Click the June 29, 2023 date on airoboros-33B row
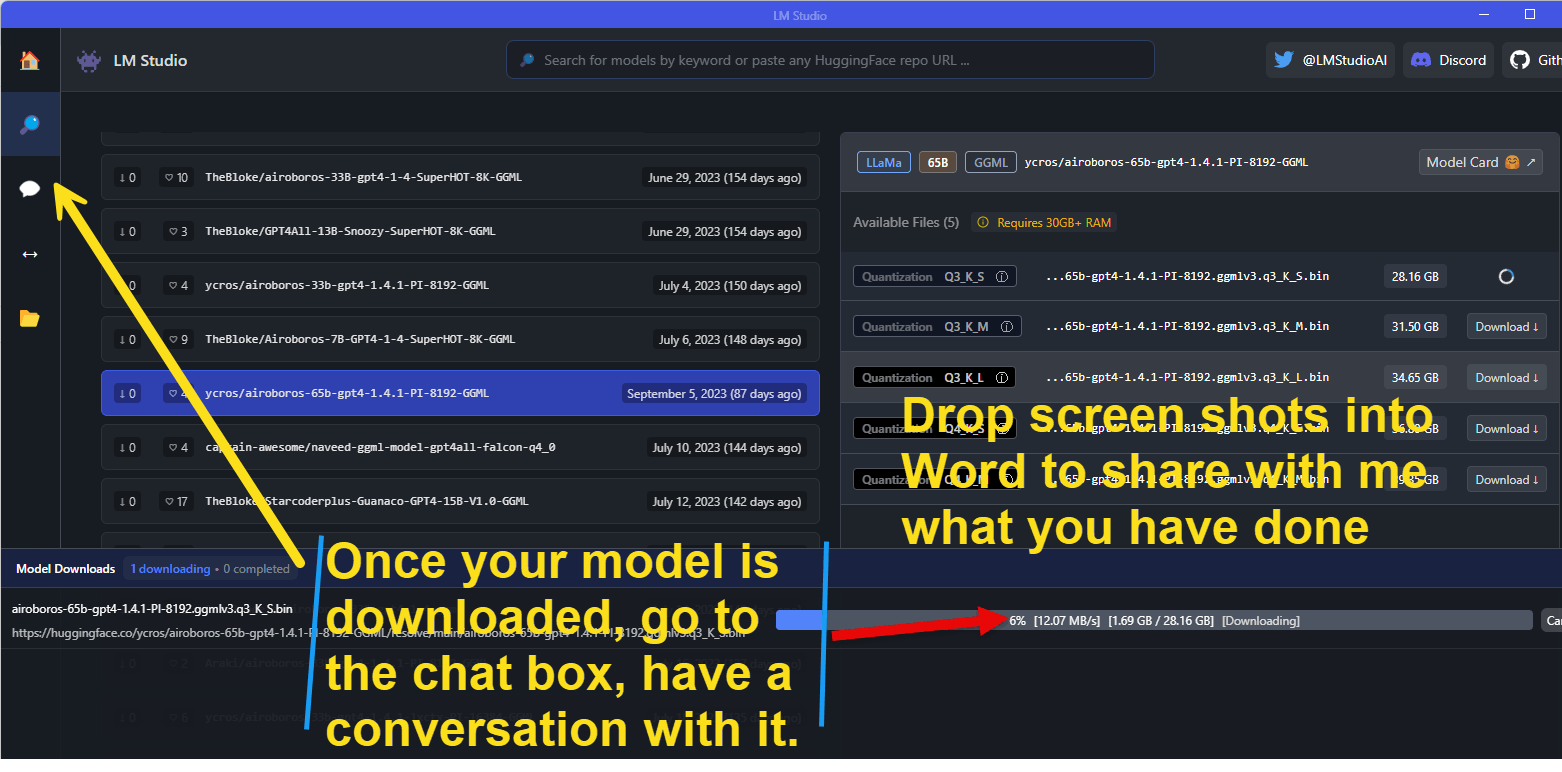Viewport: 1562px width, 772px height. point(725,178)
